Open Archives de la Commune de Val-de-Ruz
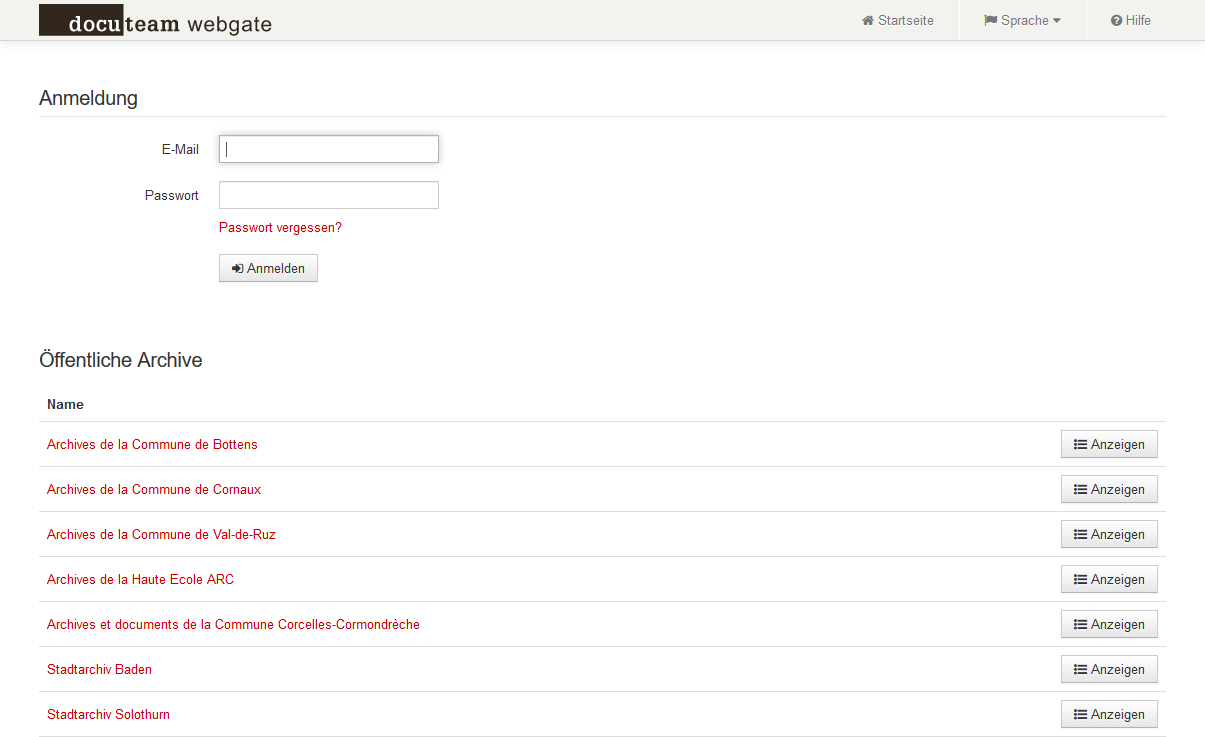This screenshot has height=737, width=1205. 161,534
